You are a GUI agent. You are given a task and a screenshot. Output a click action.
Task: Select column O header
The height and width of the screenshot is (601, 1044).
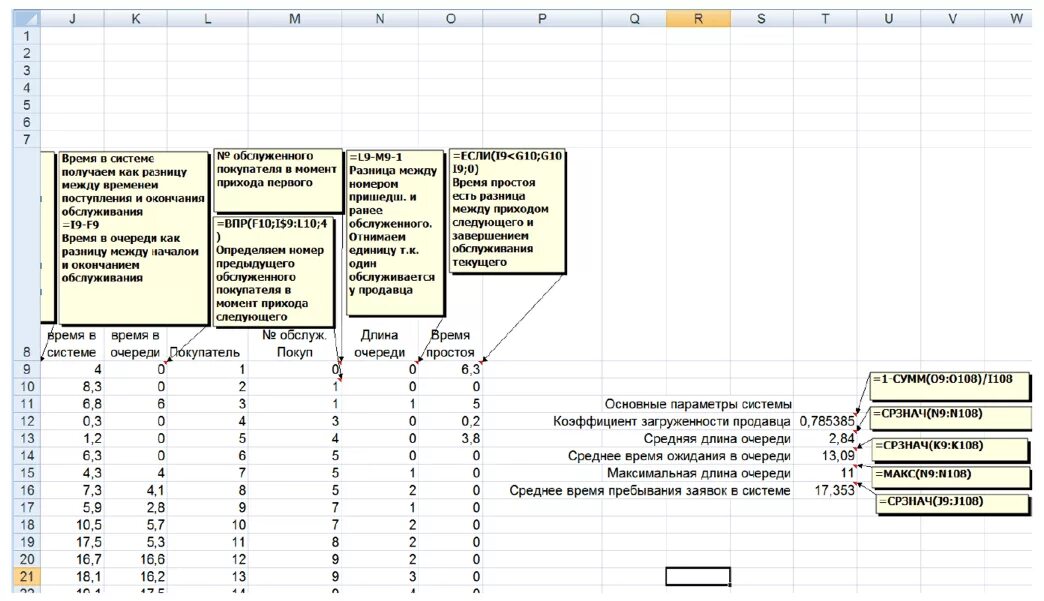451,19
